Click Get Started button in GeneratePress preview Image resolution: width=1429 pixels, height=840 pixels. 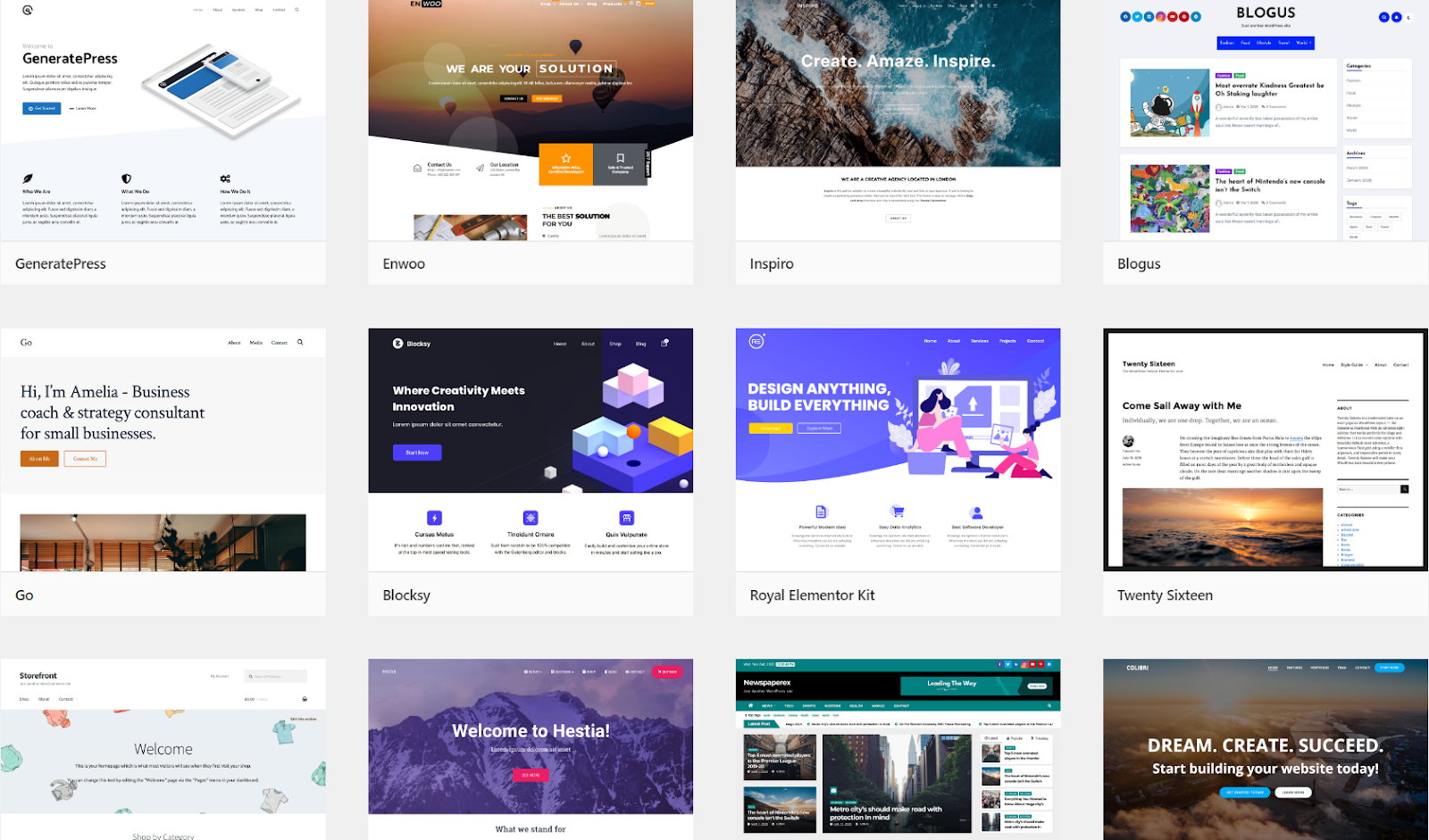point(42,108)
